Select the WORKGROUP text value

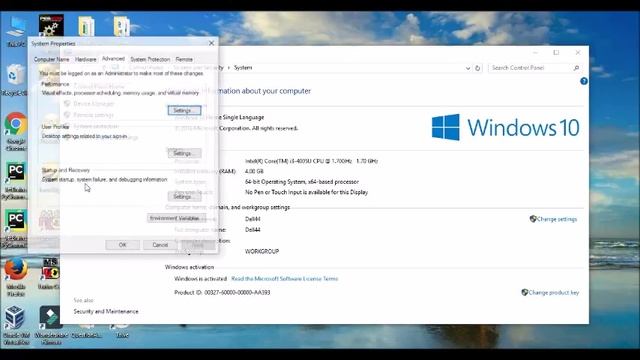[262, 251]
